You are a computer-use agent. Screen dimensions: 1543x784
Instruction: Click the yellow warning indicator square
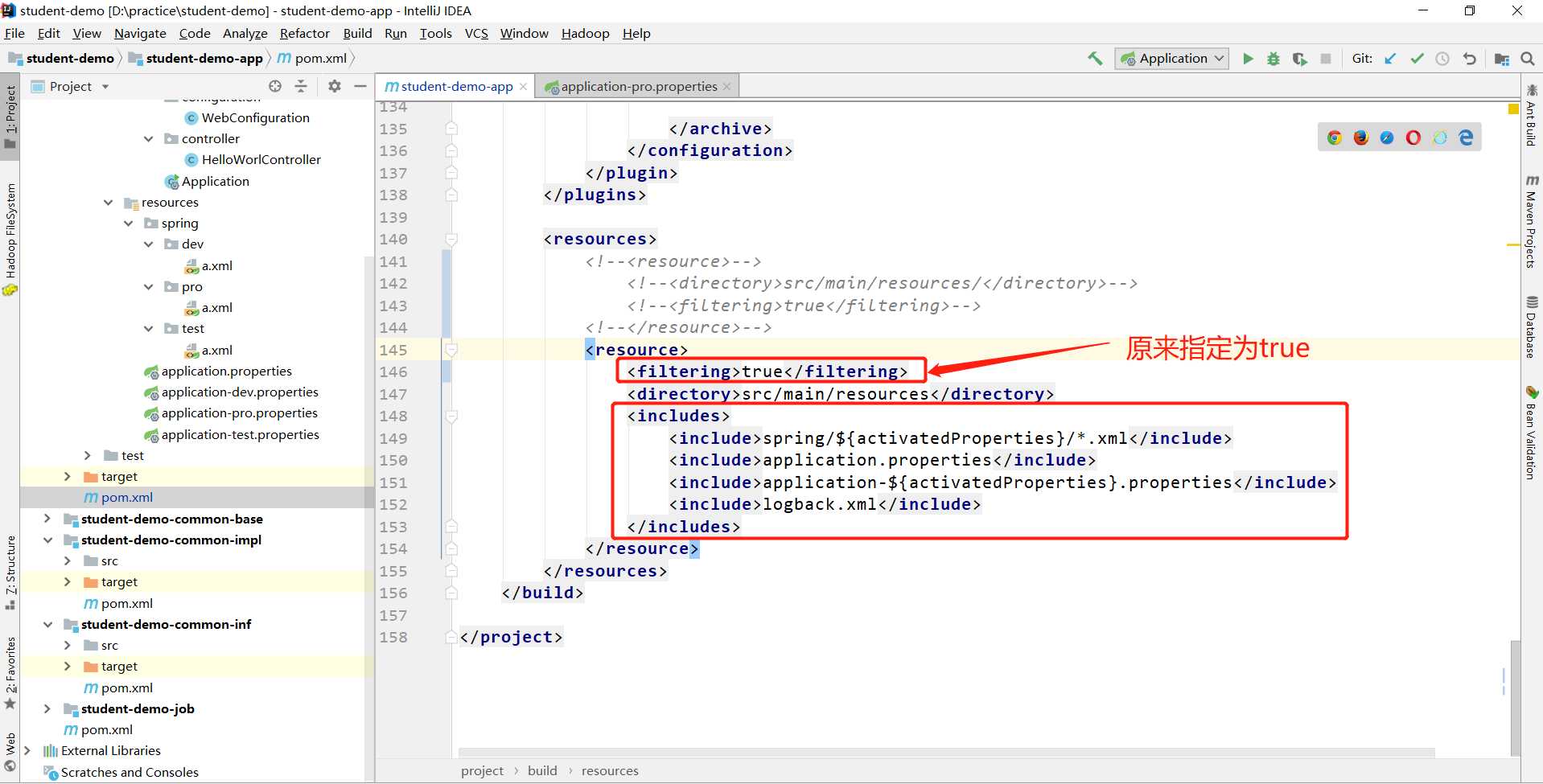click(x=1513, y=109)
